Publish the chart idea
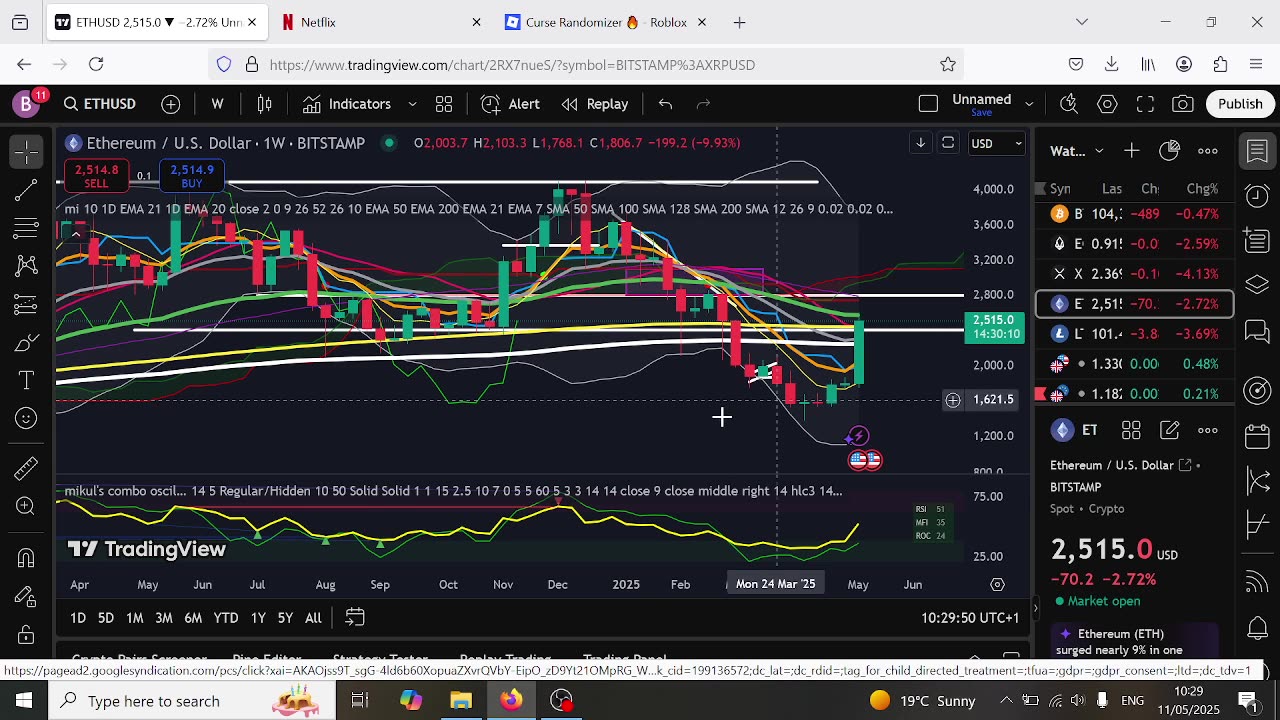 click(1240, 104)
